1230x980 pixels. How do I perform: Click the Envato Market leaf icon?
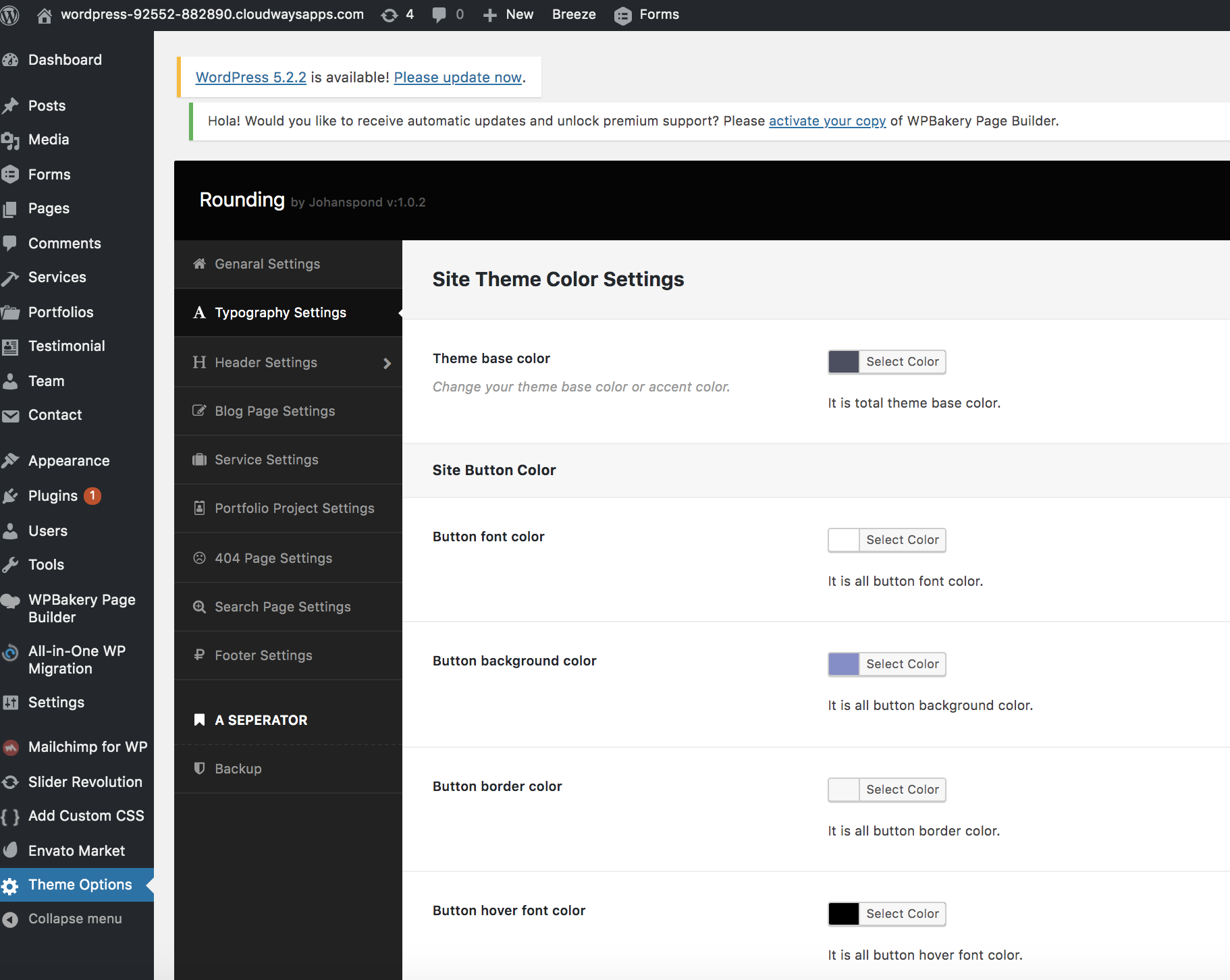[10, 851]
